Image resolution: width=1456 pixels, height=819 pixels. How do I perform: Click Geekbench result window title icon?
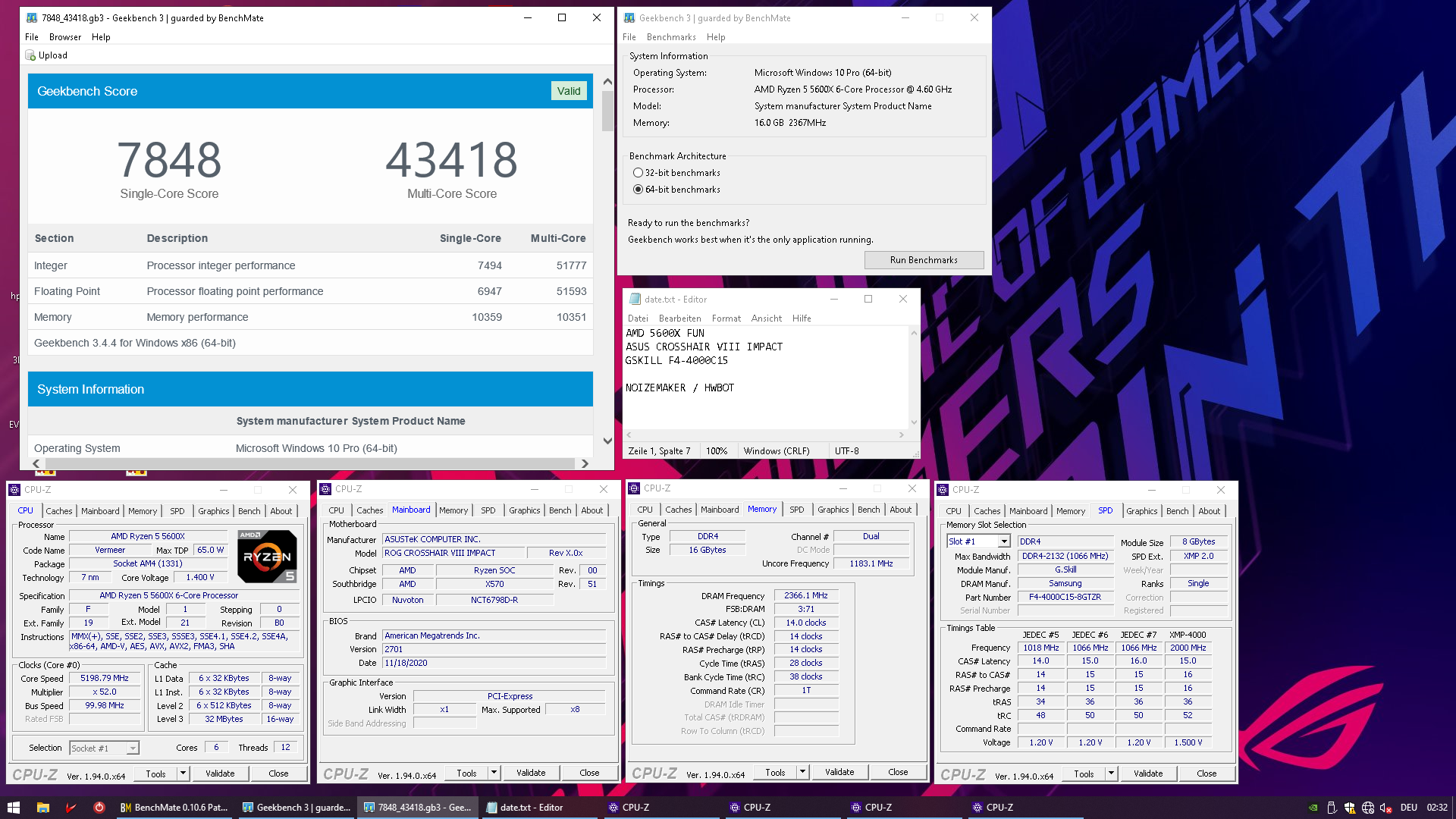(x=31, y=17)
